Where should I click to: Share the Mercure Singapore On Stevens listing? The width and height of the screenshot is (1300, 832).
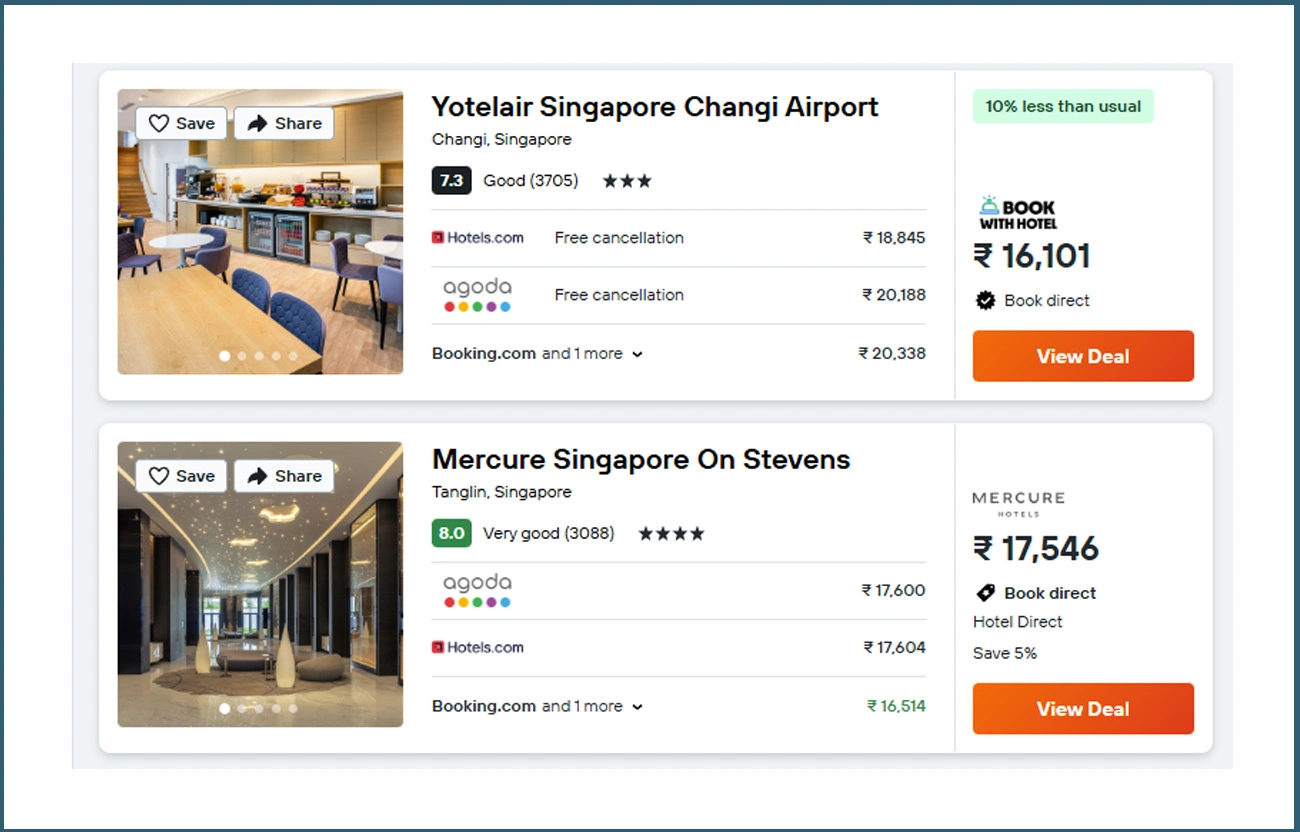[284, 476]
